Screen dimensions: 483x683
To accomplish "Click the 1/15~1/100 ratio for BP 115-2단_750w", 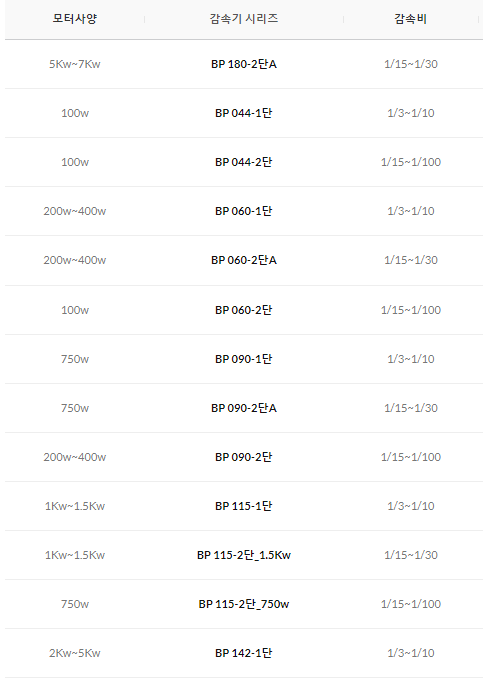I will (x=411, y=604).
